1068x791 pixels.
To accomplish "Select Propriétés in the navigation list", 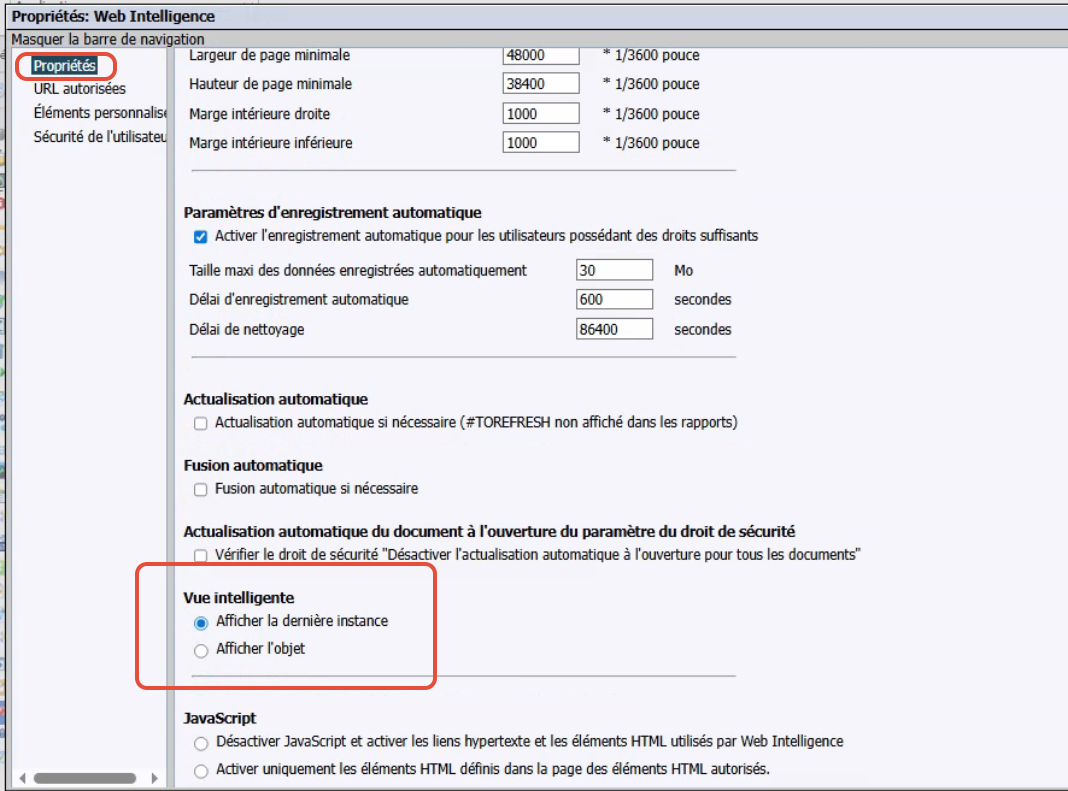I will tap(65, 66).
